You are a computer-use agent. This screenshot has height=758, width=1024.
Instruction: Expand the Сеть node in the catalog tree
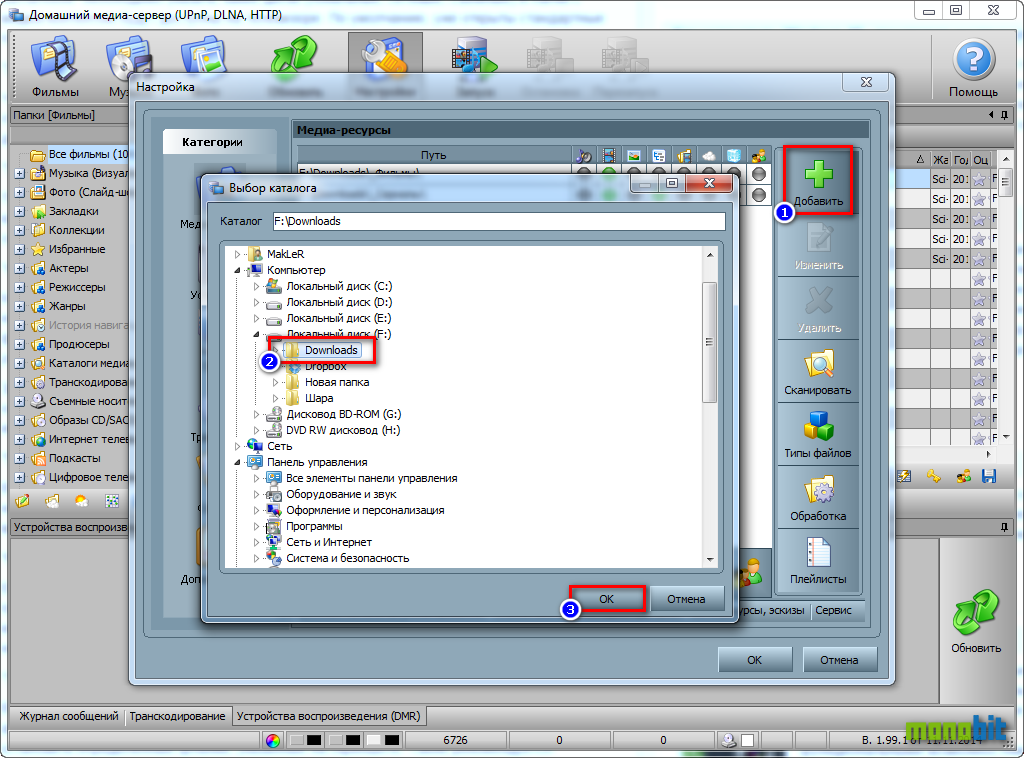tap(237, 446)
